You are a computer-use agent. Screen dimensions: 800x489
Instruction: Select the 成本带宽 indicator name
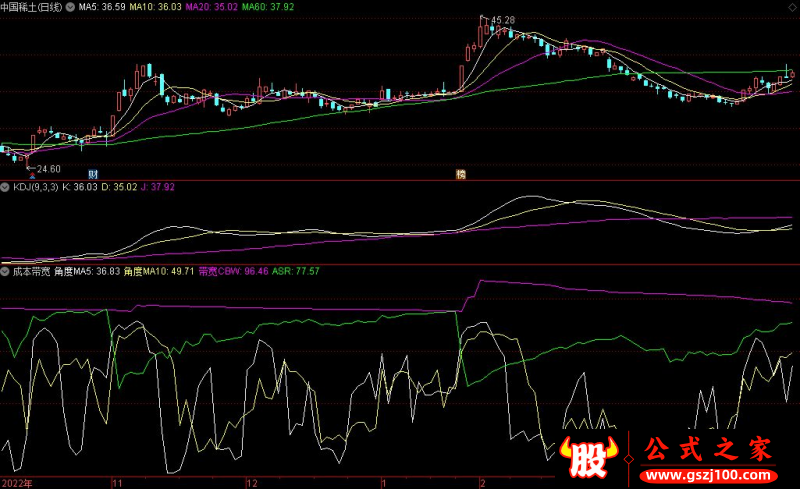[x=30, y=270]
